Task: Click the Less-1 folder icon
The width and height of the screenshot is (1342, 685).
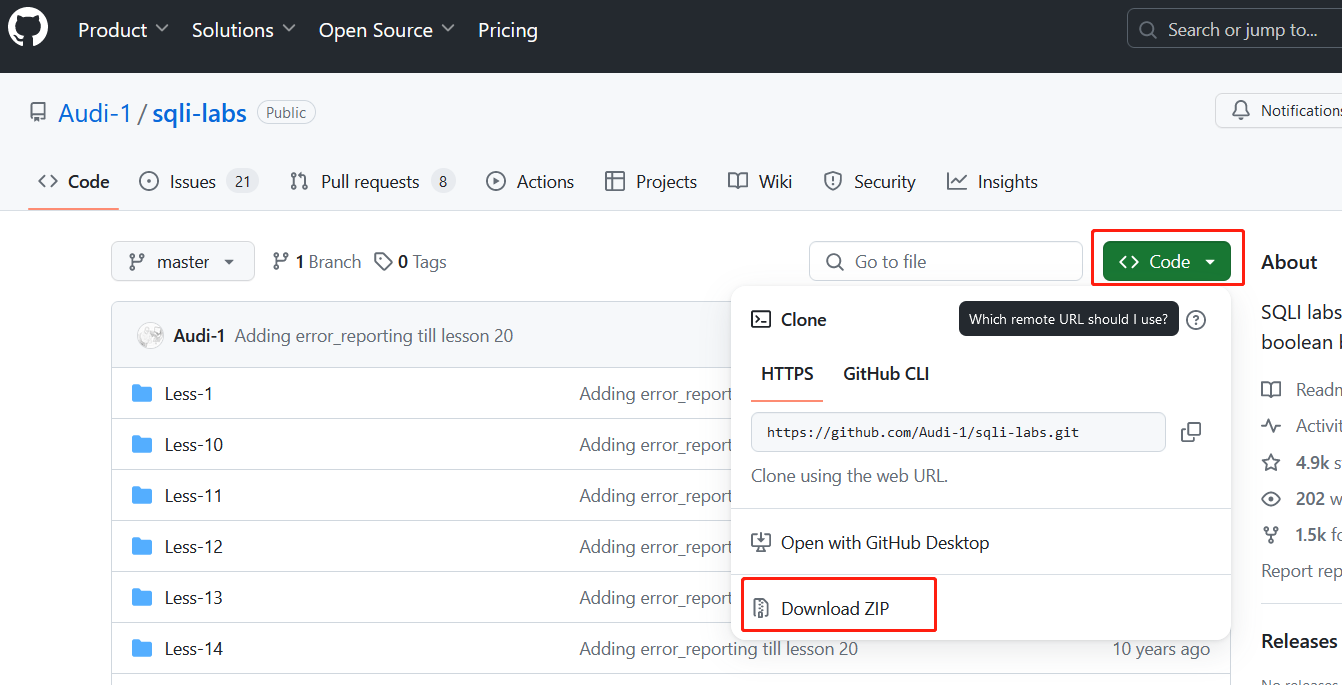Action: [142, 394]
